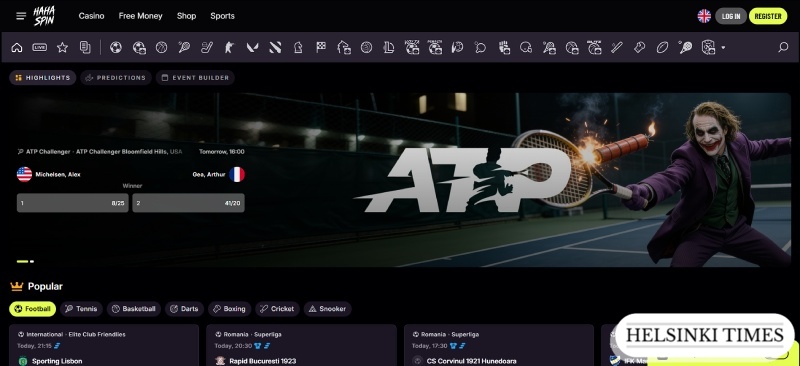Open the sports search magnifier
The width and height of the screenshot is (800, 366).
[x=783, y=47]
